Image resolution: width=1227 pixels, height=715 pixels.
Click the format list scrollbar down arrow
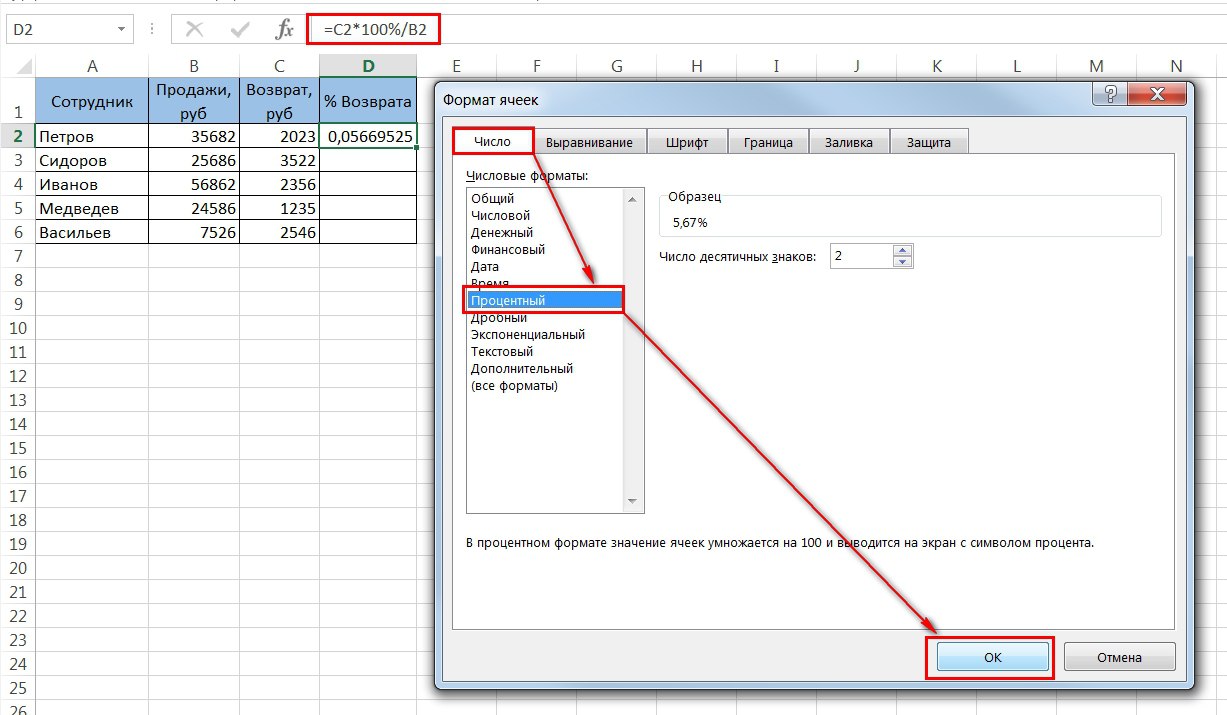click(633, 501)
